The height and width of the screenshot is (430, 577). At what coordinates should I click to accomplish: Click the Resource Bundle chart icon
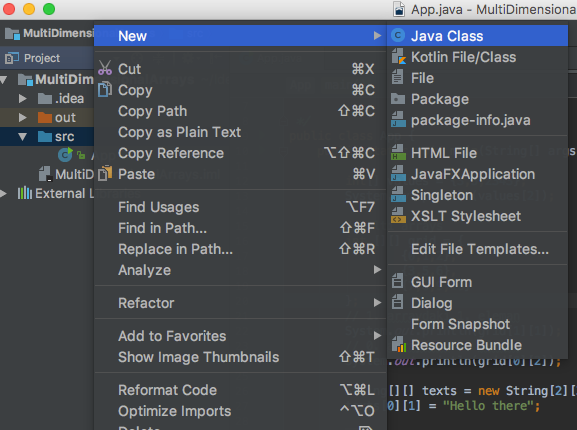tap(399, 345)
